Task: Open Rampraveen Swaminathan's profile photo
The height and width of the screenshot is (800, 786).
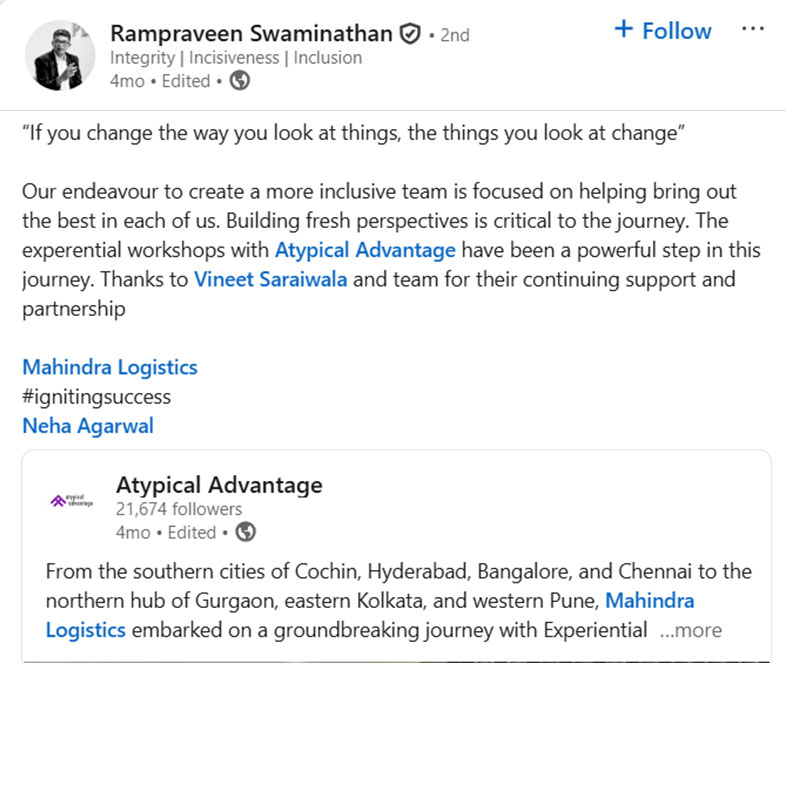Action: (60, 56)
